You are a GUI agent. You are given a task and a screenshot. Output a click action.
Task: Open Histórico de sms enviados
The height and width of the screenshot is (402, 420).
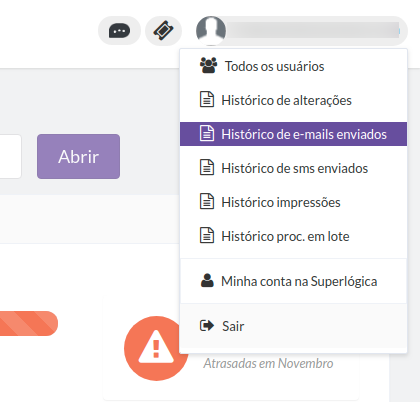(x=293, y=168)
